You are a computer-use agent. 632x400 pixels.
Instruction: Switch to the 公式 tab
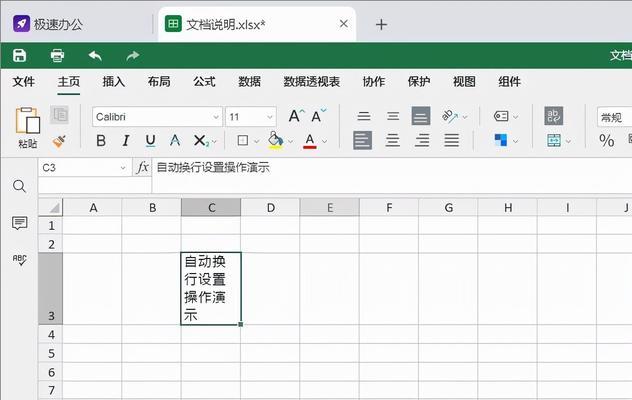[204, 82]
